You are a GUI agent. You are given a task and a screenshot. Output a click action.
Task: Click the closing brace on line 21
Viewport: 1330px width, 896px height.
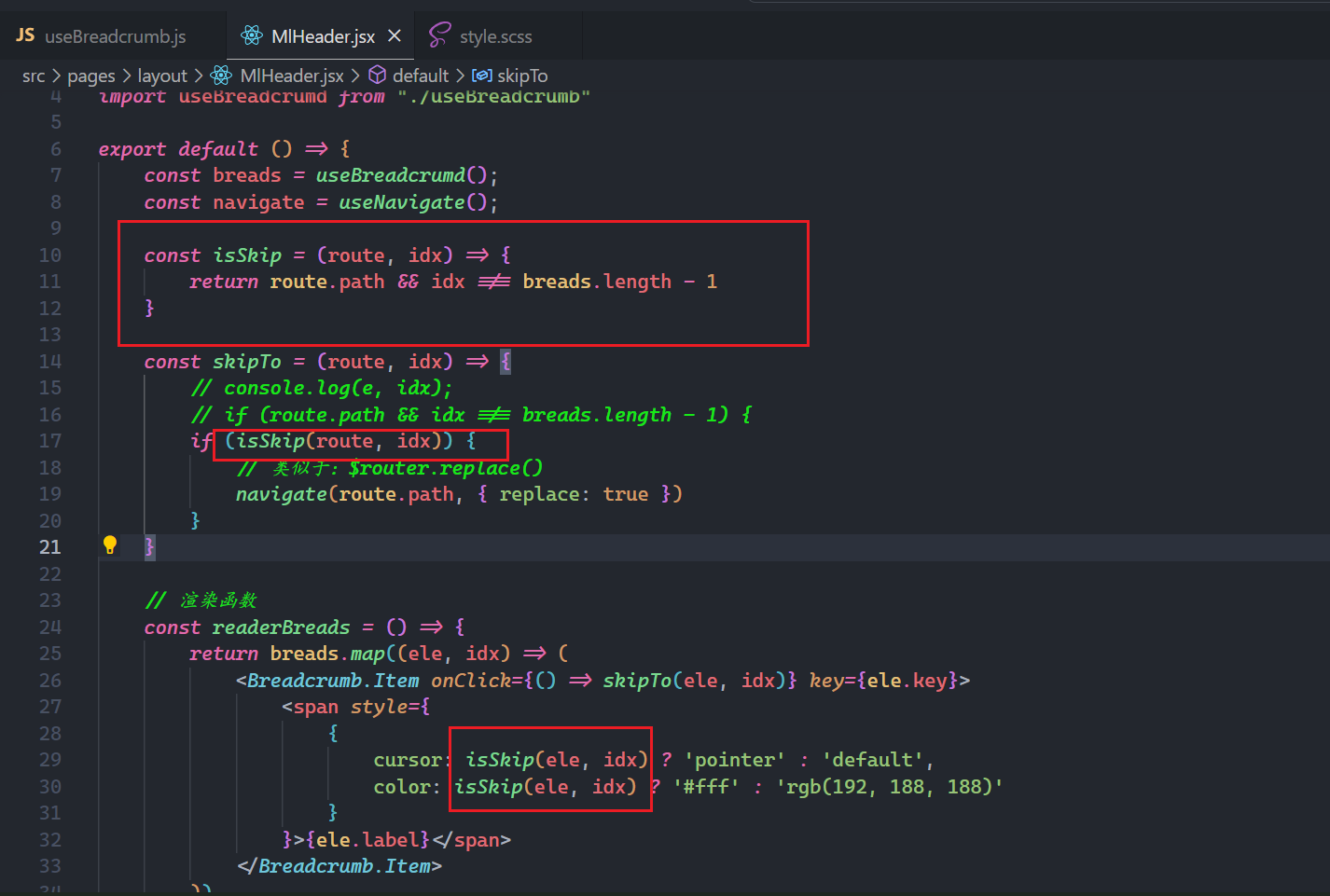point(149,547)
